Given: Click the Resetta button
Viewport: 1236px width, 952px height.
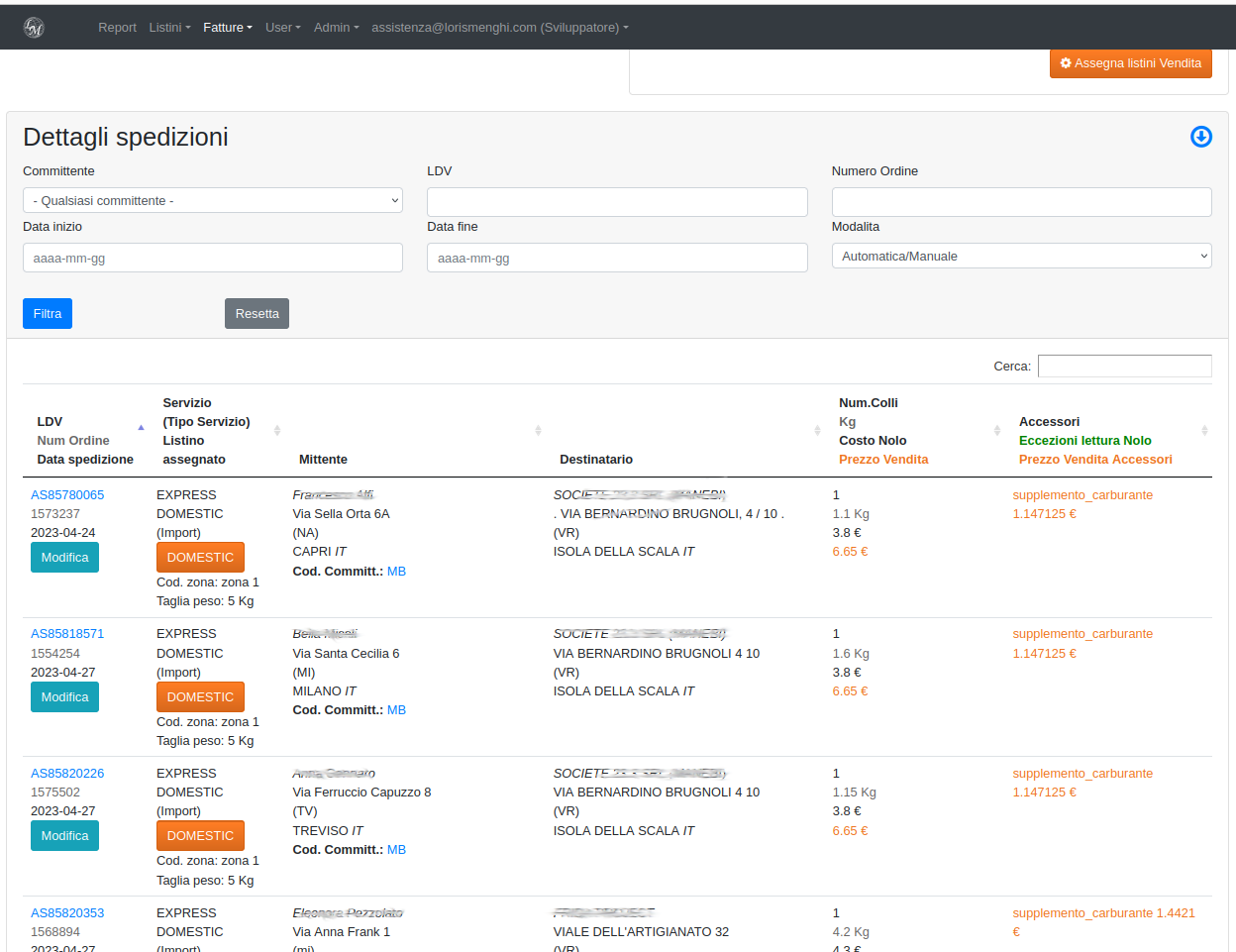Looking at the screenshot, I should (257, 314).
